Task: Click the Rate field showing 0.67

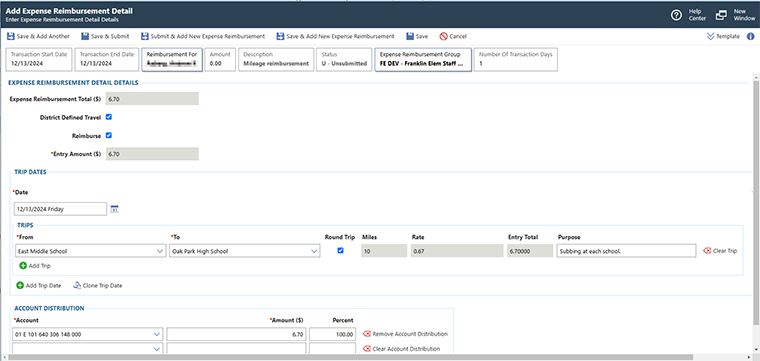Action: [x=457, y=251]
